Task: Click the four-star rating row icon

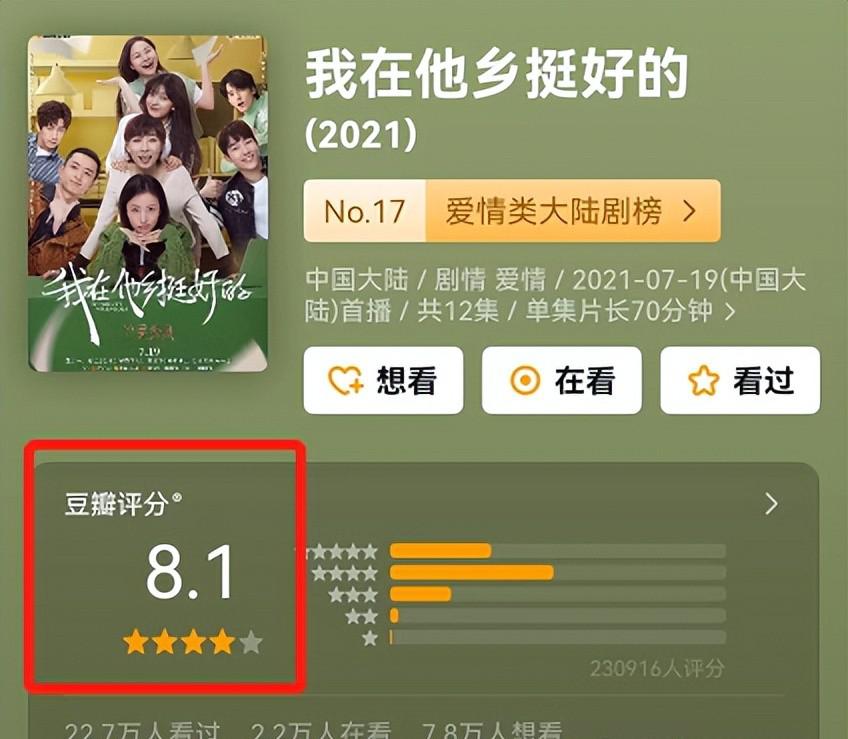Action: [345, 573]
